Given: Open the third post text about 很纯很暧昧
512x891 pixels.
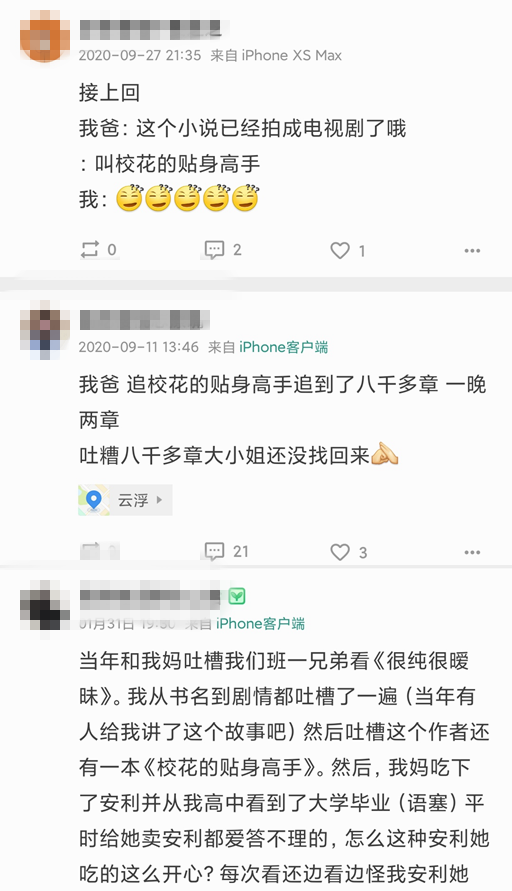Looking at the screenshot, I should (x=284, y=767).
